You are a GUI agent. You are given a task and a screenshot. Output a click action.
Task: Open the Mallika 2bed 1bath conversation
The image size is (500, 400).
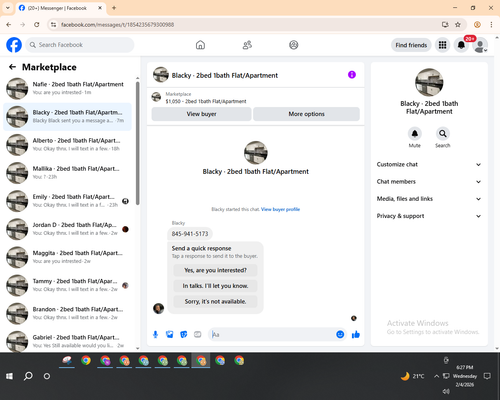coord(68,173)
